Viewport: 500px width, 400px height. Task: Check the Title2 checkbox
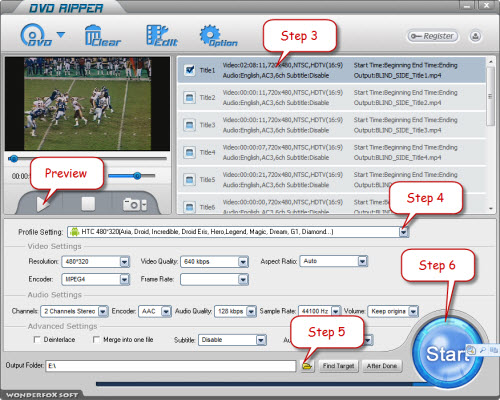[189, 98]
